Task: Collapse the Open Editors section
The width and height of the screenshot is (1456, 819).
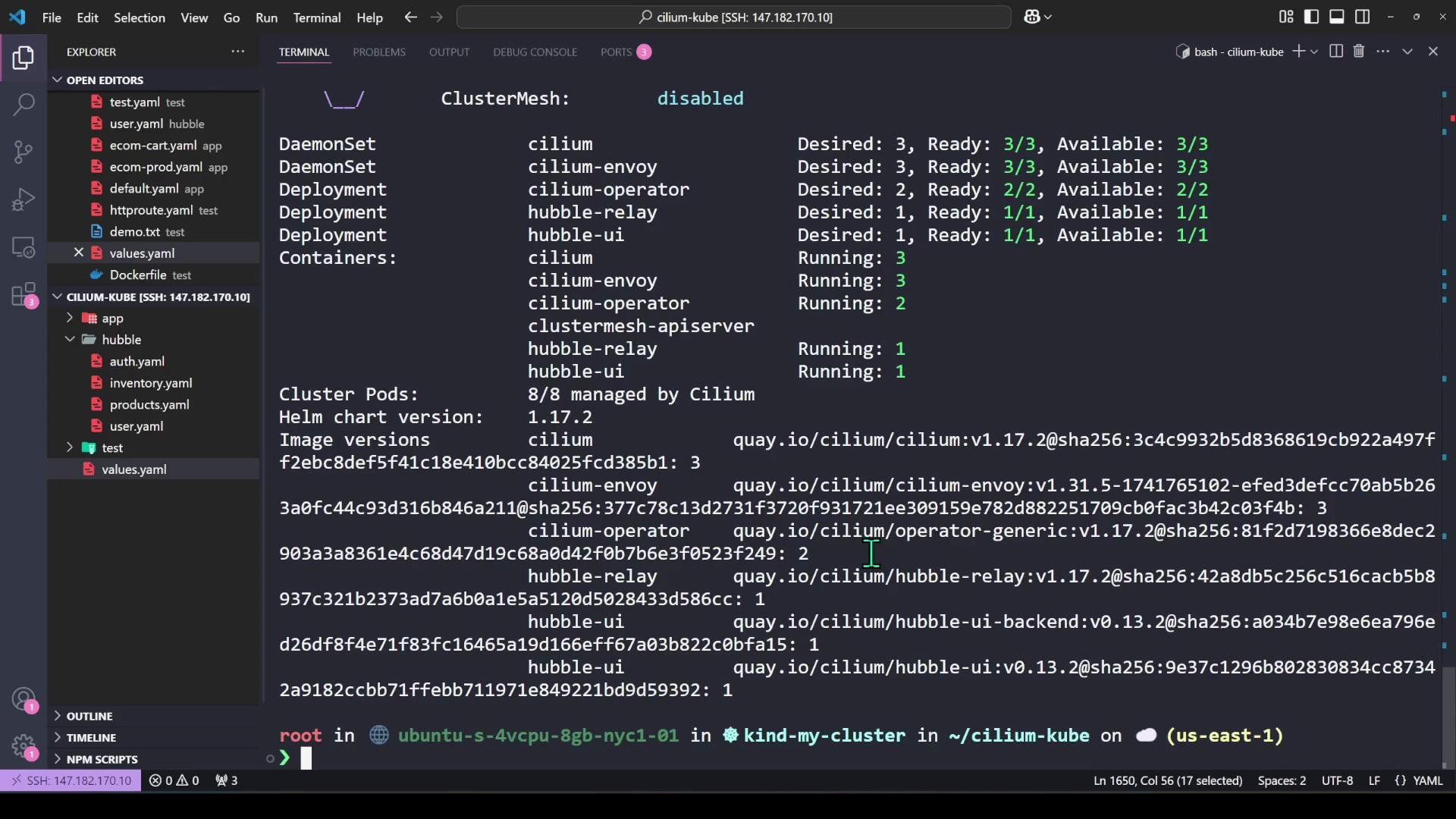Action: coord(57,80)
